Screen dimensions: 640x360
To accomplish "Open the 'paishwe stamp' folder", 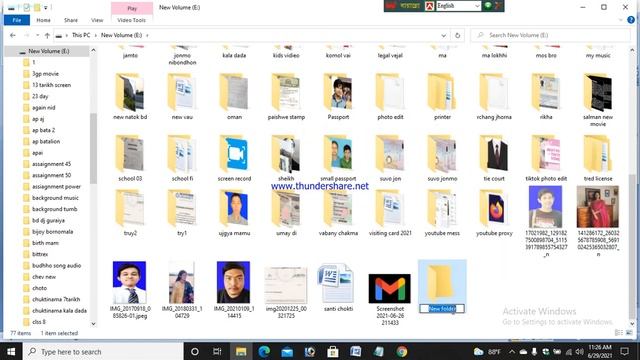I will 286,97.
